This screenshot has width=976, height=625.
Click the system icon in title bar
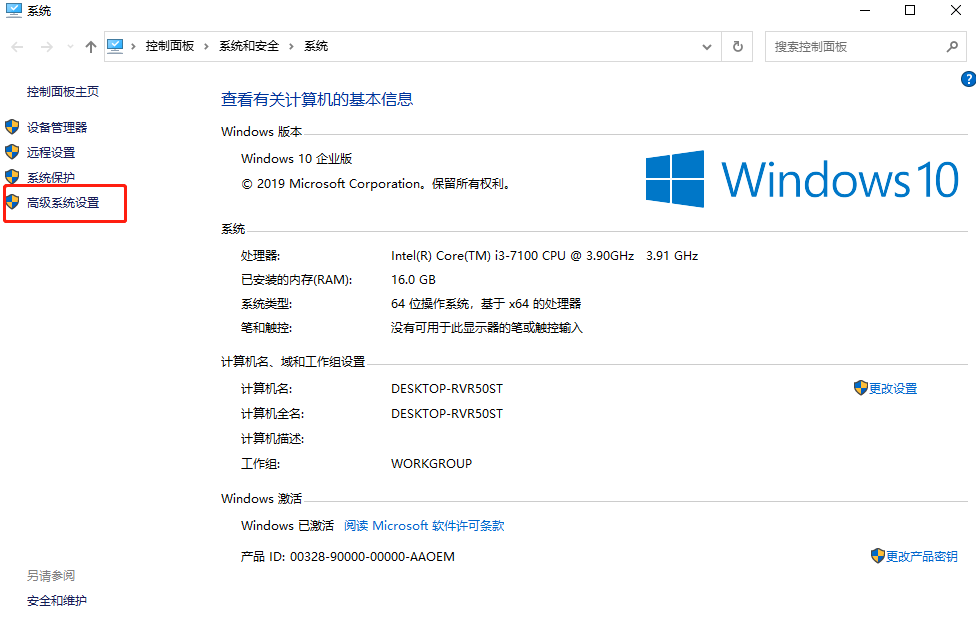13,11
